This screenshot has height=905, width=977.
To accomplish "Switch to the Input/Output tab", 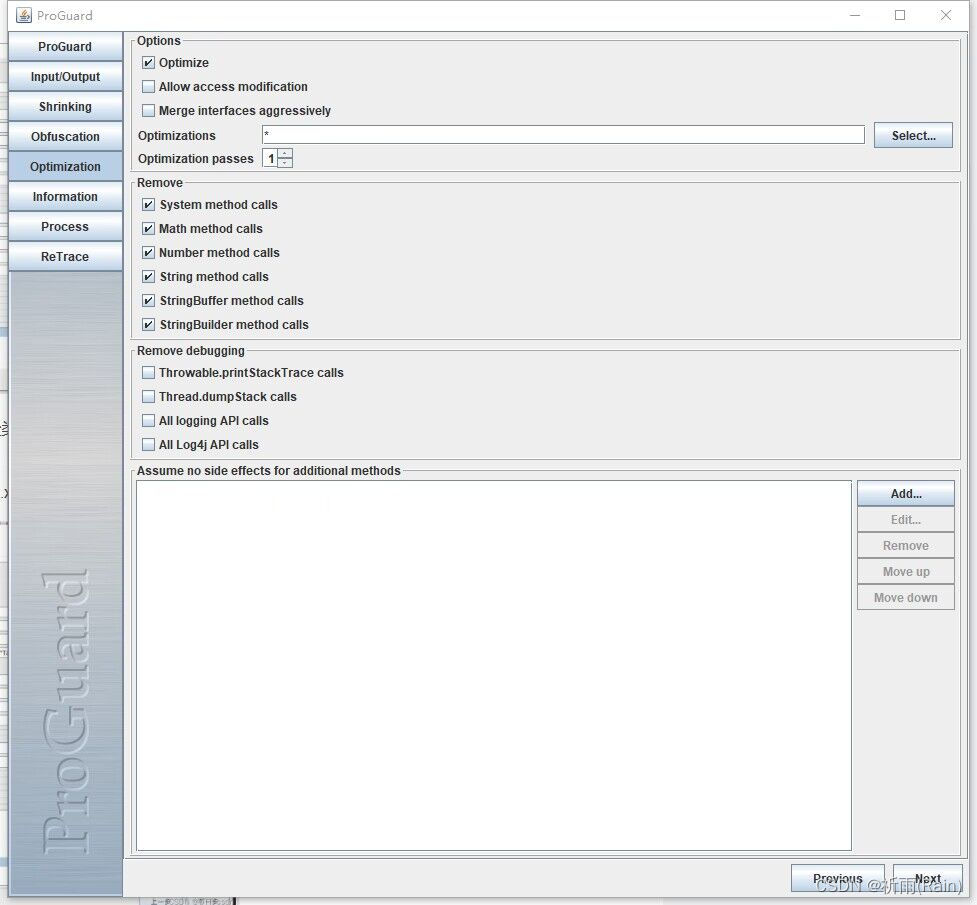I will tap(65, 77).
